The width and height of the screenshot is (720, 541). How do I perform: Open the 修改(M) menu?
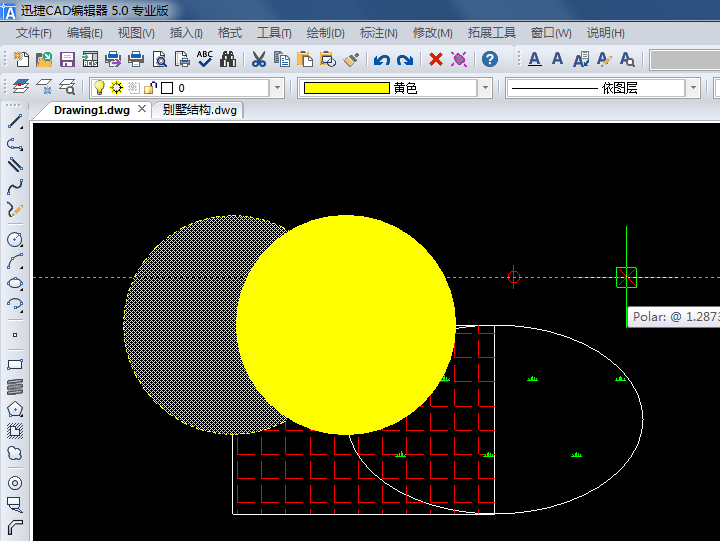432,33
